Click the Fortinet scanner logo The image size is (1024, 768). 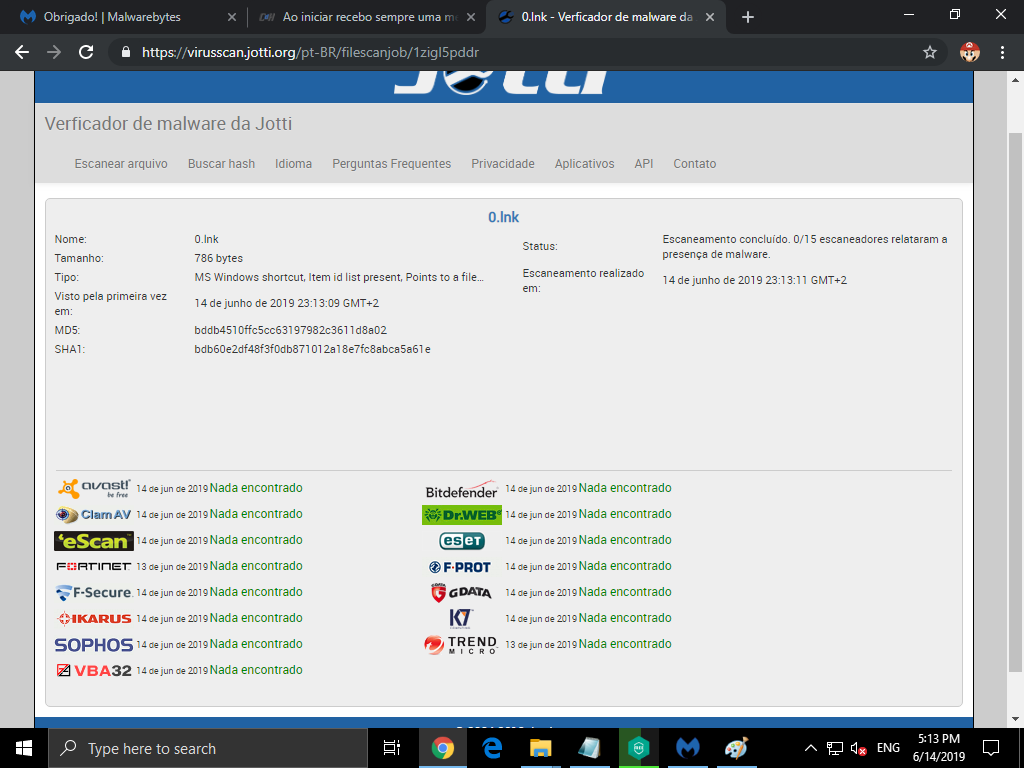point(93,566)
